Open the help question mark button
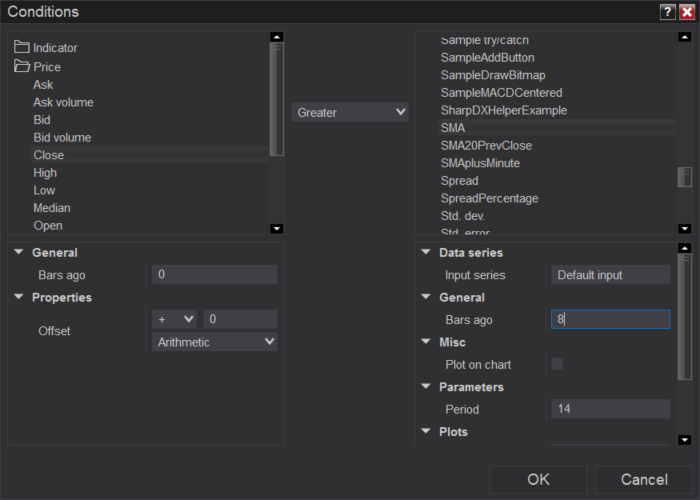 (667, 12)
